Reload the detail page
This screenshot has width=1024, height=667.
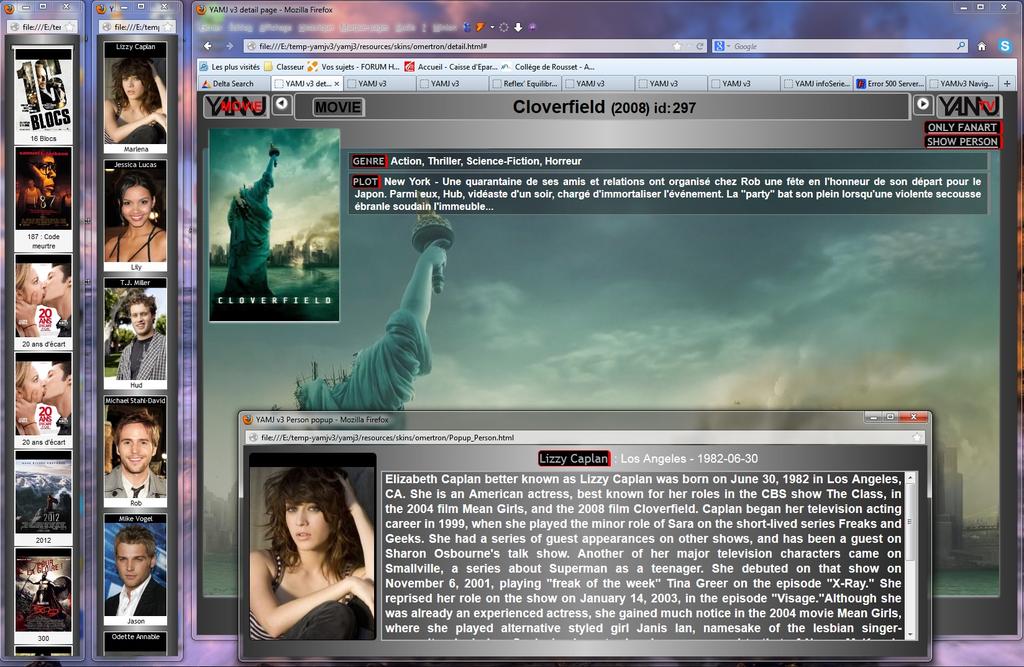point(699,46)
